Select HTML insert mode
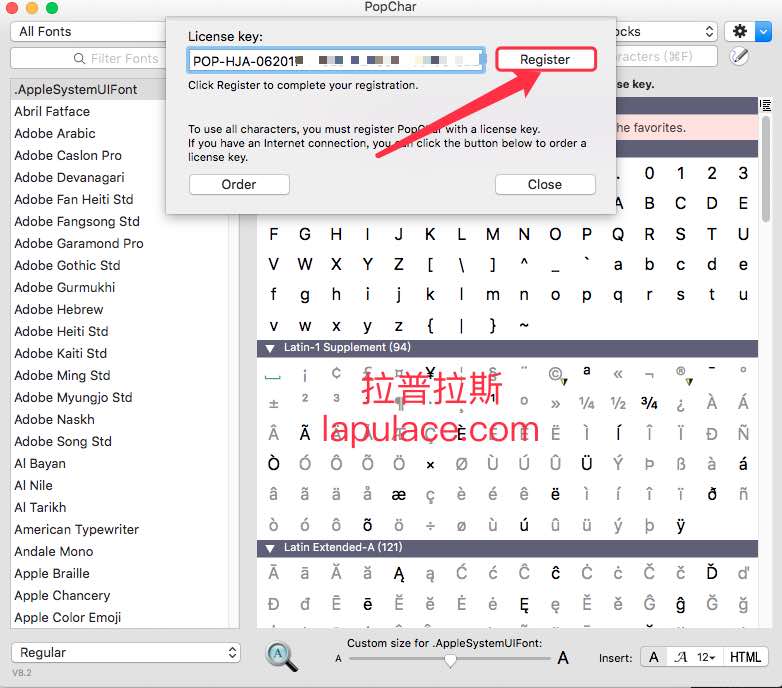The height and width of the screenshot is (688, 782). pyautogui.click(x=745, y=657)
